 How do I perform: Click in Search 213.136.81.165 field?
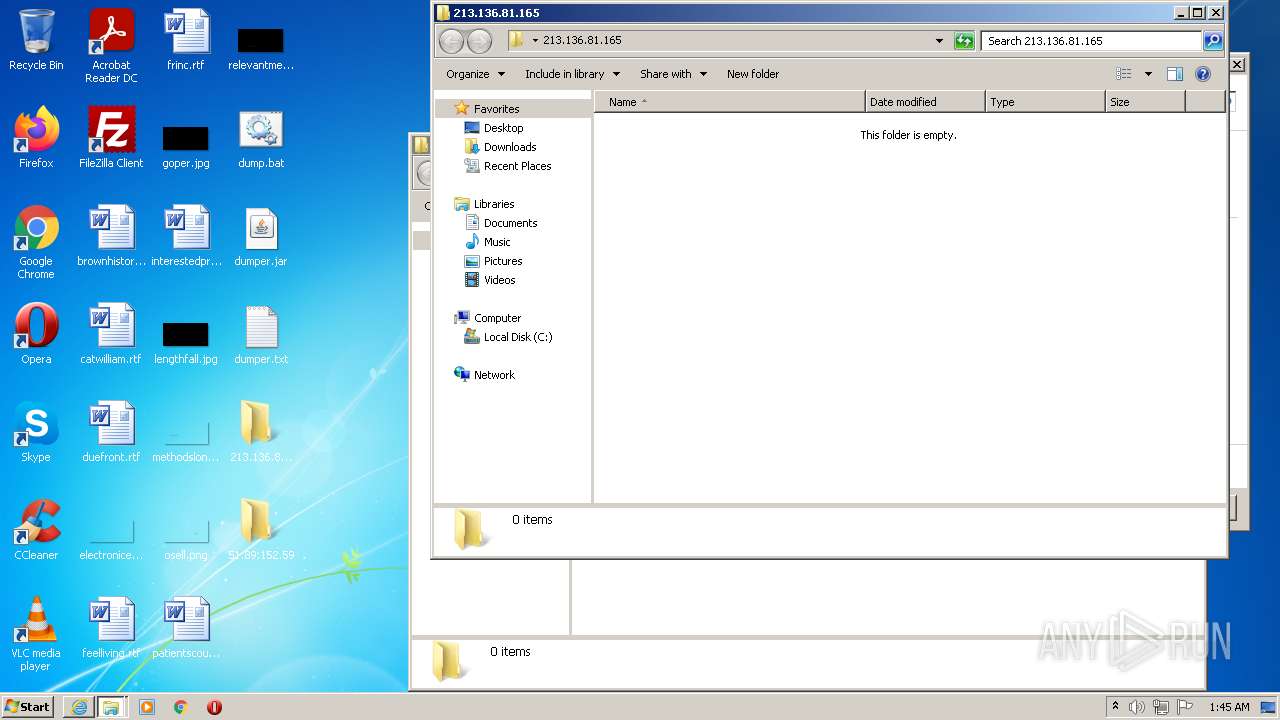pyautogui.click(x=1091, y=41)
